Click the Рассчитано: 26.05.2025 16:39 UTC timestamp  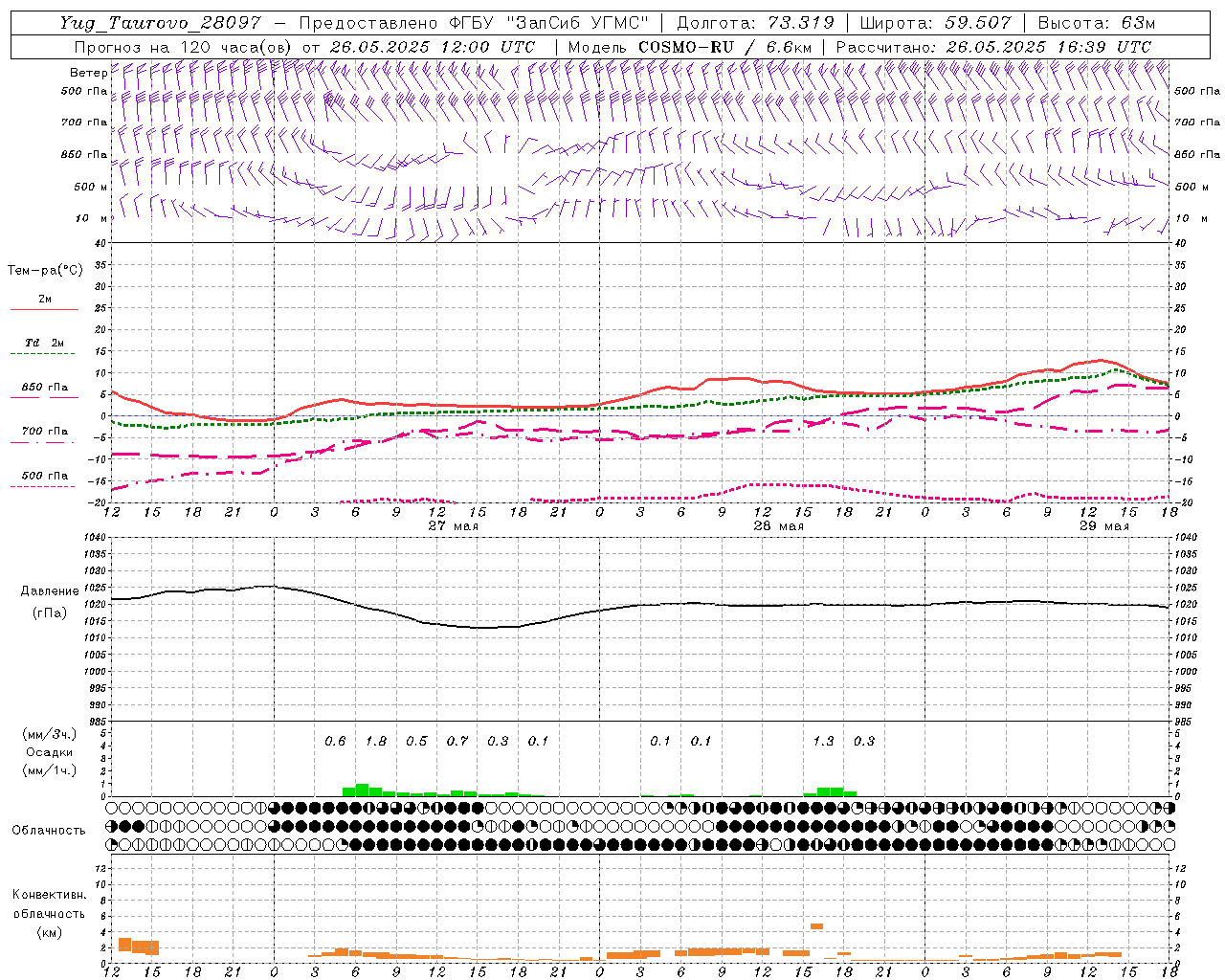993,47
